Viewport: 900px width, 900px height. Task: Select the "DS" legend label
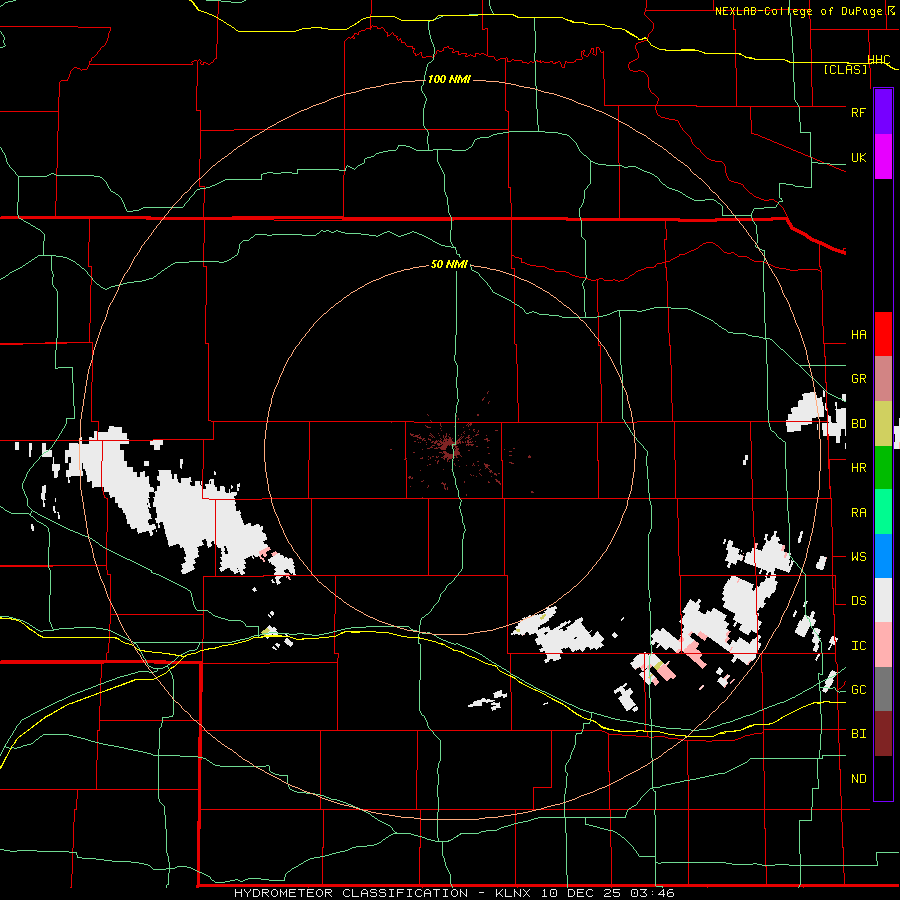(858, 601)
